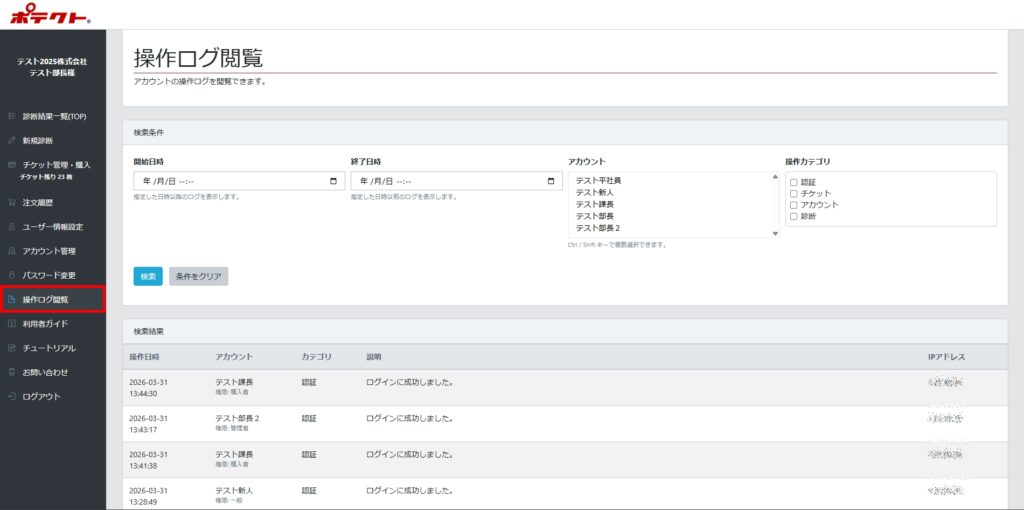Enable the 認証 category checkbox
This screenshot has height=510, width=1024.
pyautogui.click(x=794, y=182)
